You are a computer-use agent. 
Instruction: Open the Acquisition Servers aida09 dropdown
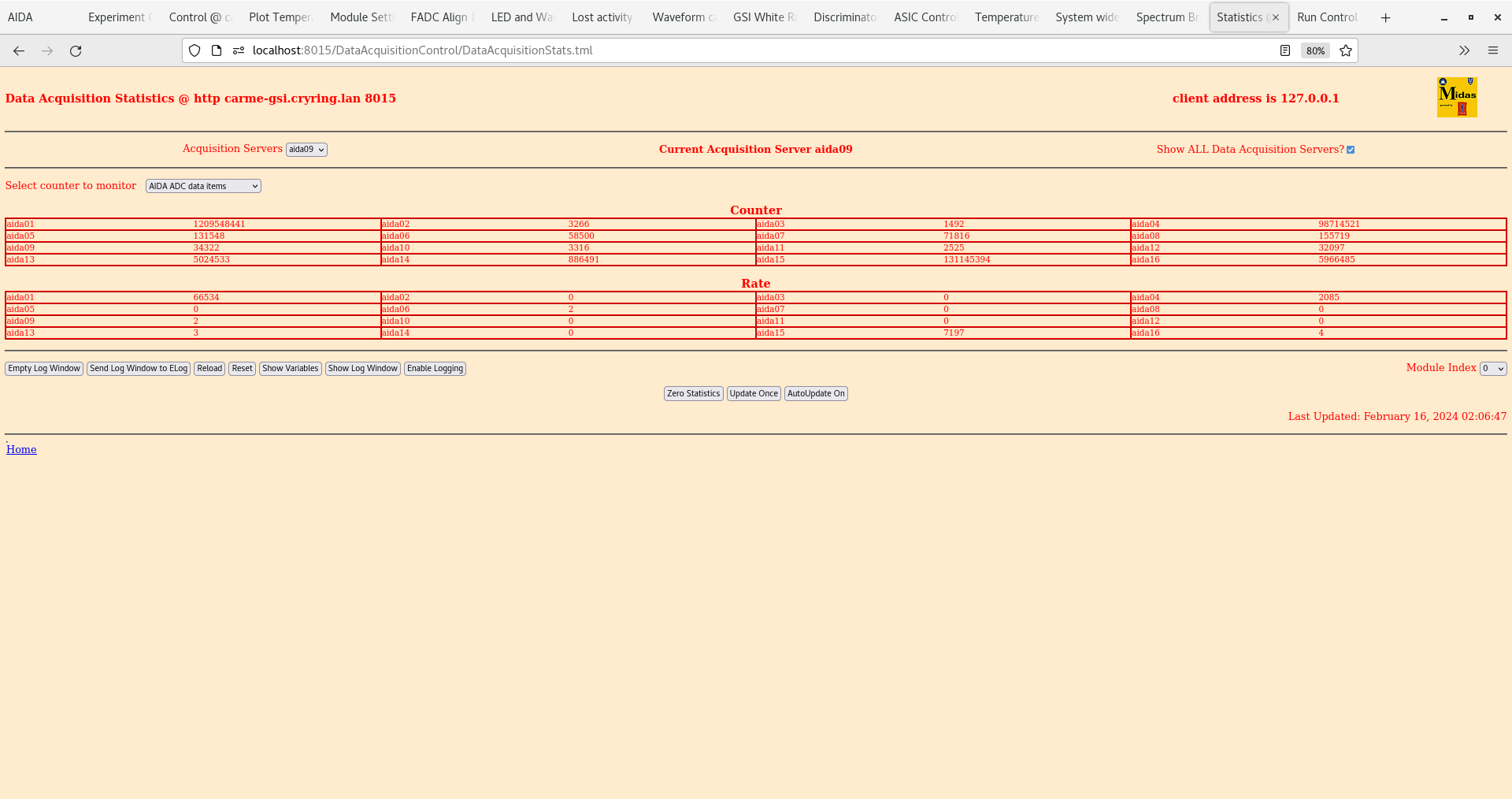coord(306,150)
